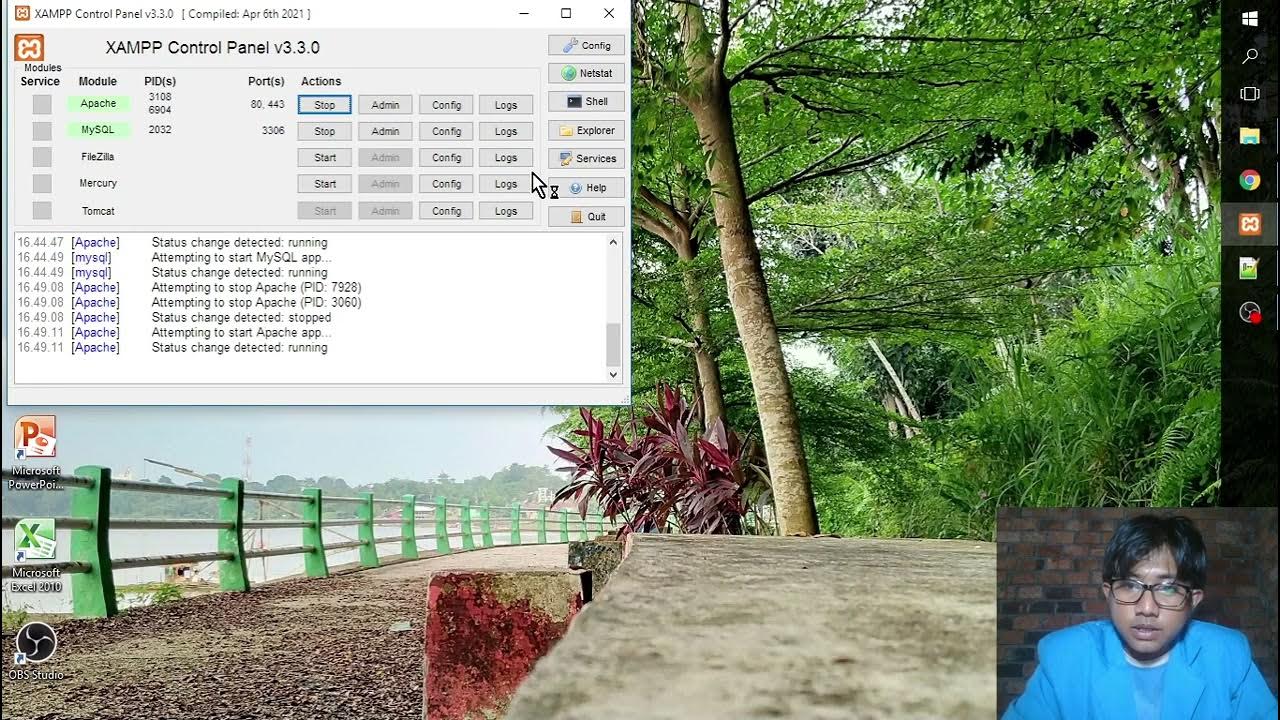Image resolution: width=1280 pixels, height=720 pixels.
Task: Open the taskbar search icon
Action: [1250, 57]
